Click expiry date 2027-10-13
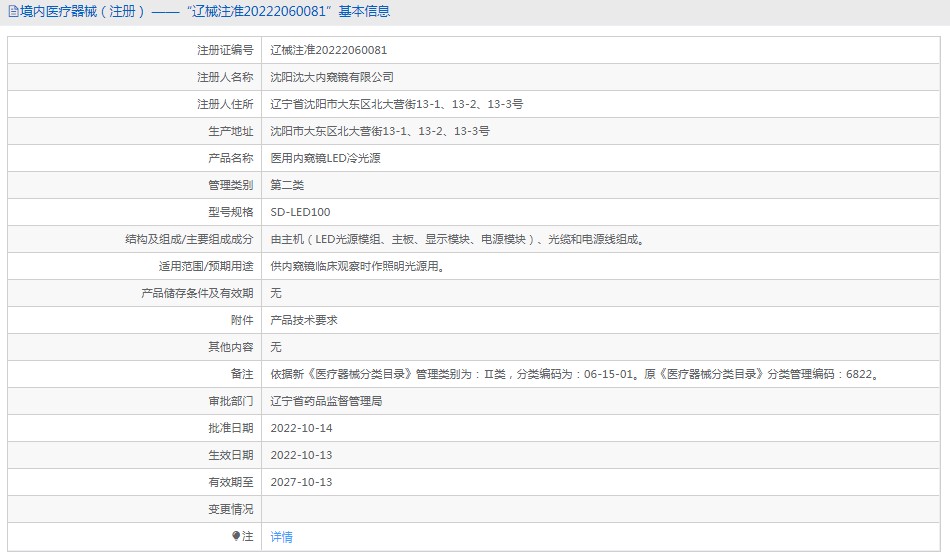The width and height of the screenshot is (950, 553). [301, 482]
